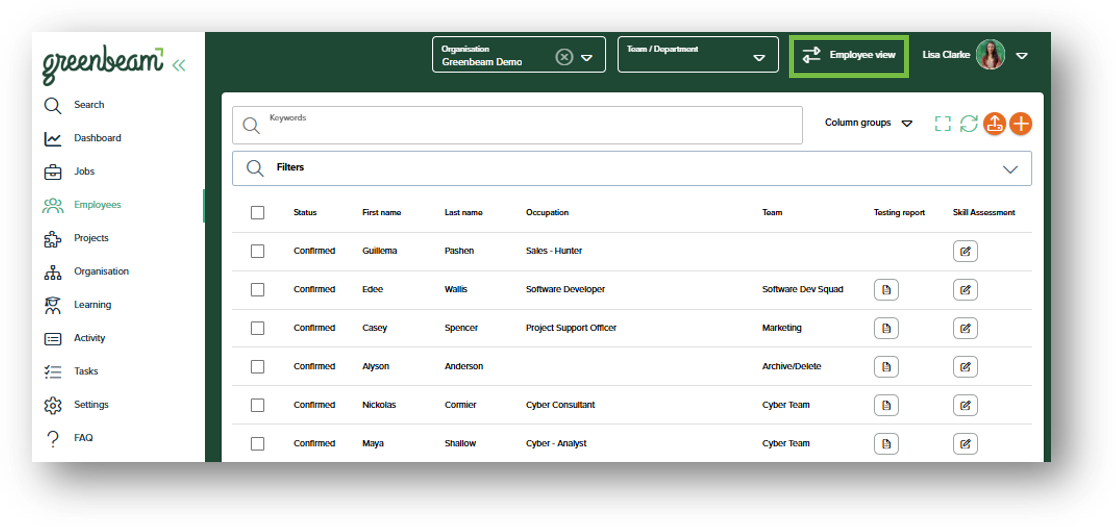The width and height of the screenshot is (1116, 527).
Task: Check the row for Nickolas Cormier
Action: [x=258, y=405]
